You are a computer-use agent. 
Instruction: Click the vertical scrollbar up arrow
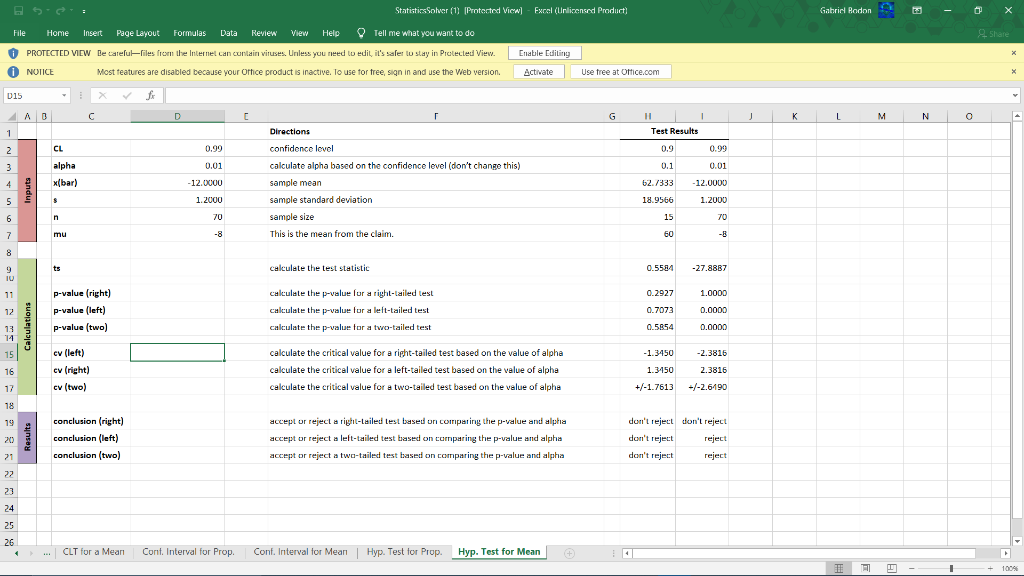[1017, 116]
